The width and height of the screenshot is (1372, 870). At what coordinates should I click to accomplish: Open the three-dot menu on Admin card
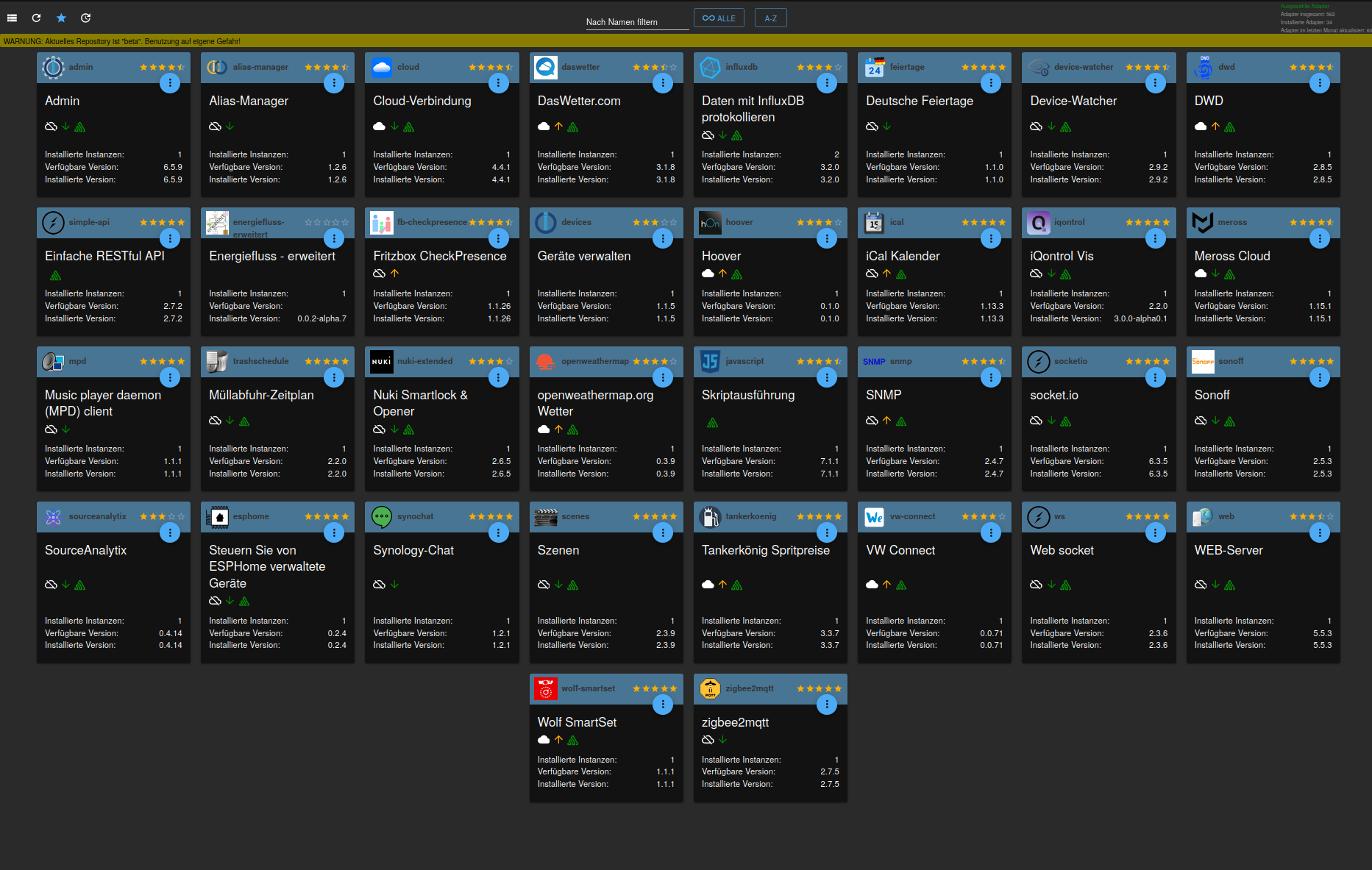tap(170, 83)
